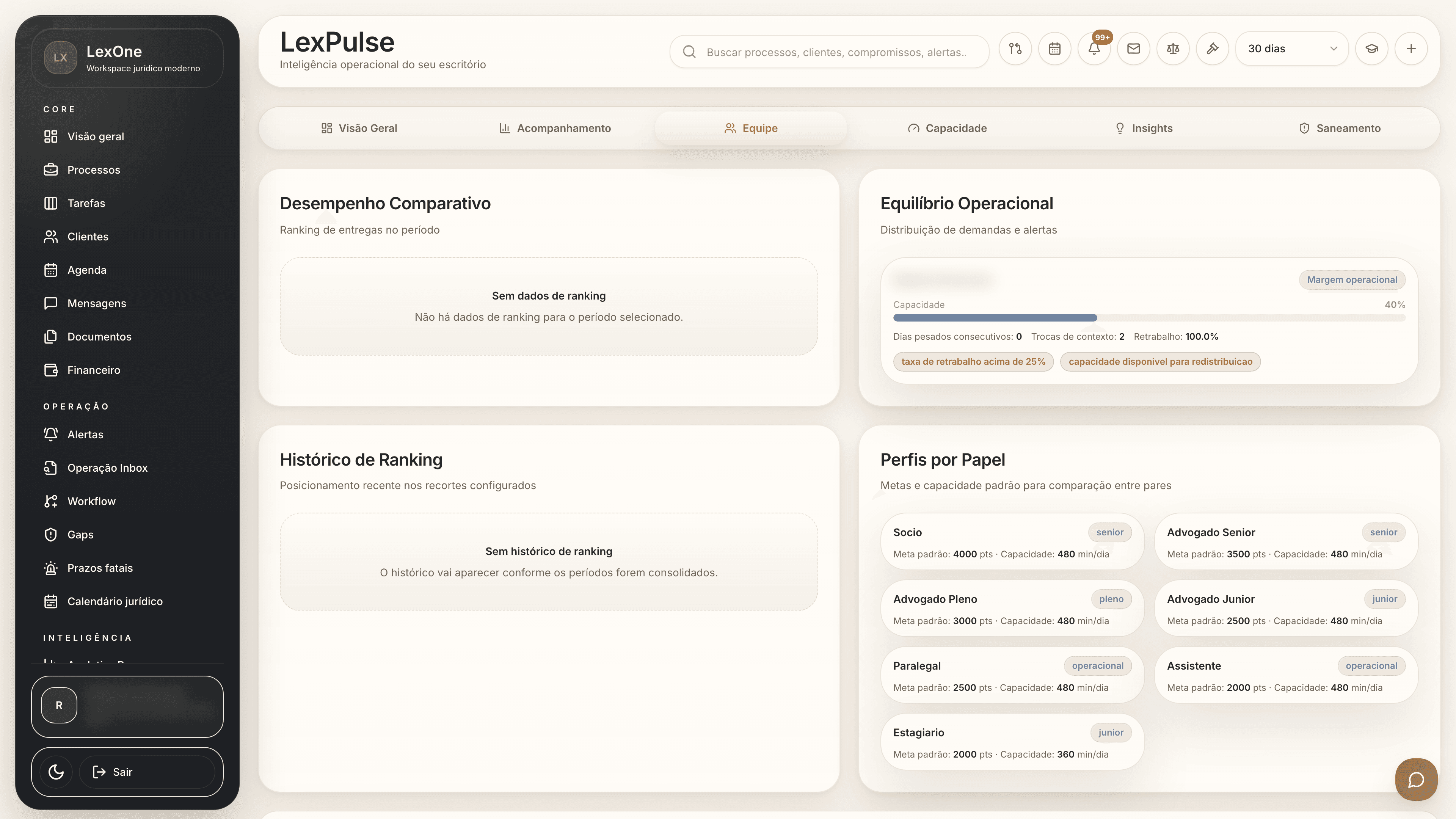
Task: Switch to the Saneamento tab
Action: click(x=1339, y=128)
